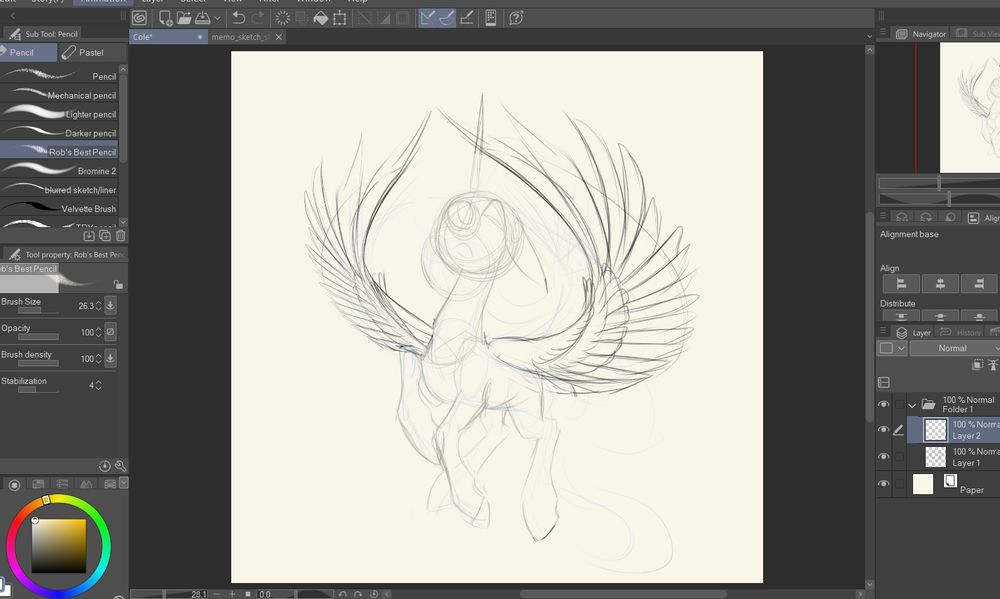1000x599 pixels.
Task: Toggle snap to ruler
Action: (x=427, y=18)
